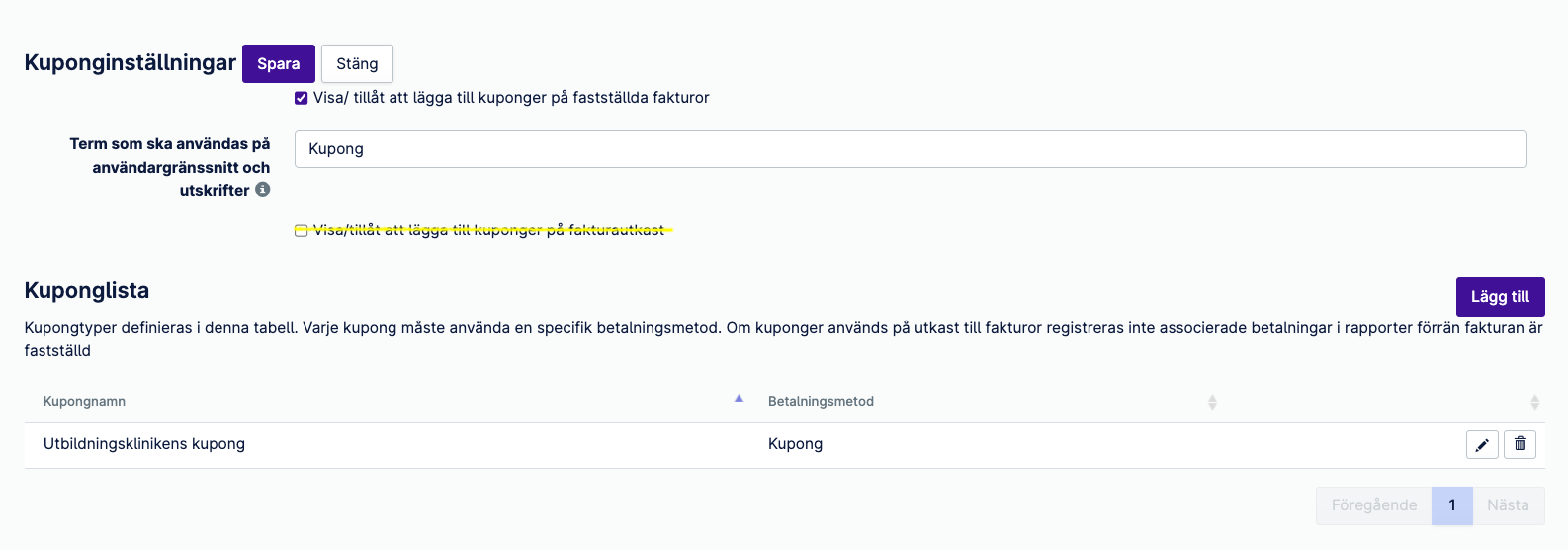Delete Utbildningsklinikens kupong with the trash icon
Image resolution: width=1568 pixels, height=550 pixels.
click(1521, 444)
